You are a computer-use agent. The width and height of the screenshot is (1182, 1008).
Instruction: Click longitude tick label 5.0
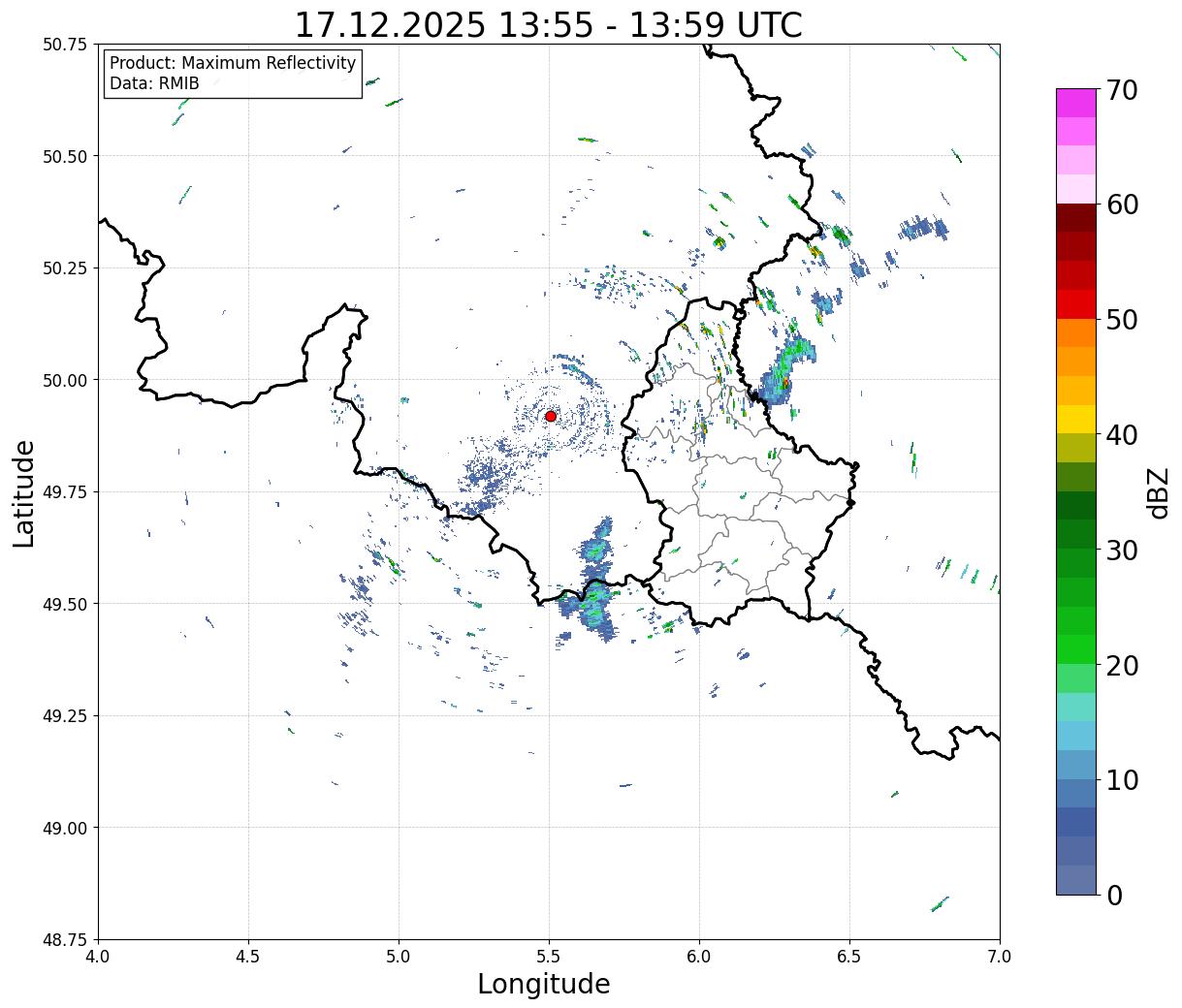pyautogui.click(x=399, y=957)
